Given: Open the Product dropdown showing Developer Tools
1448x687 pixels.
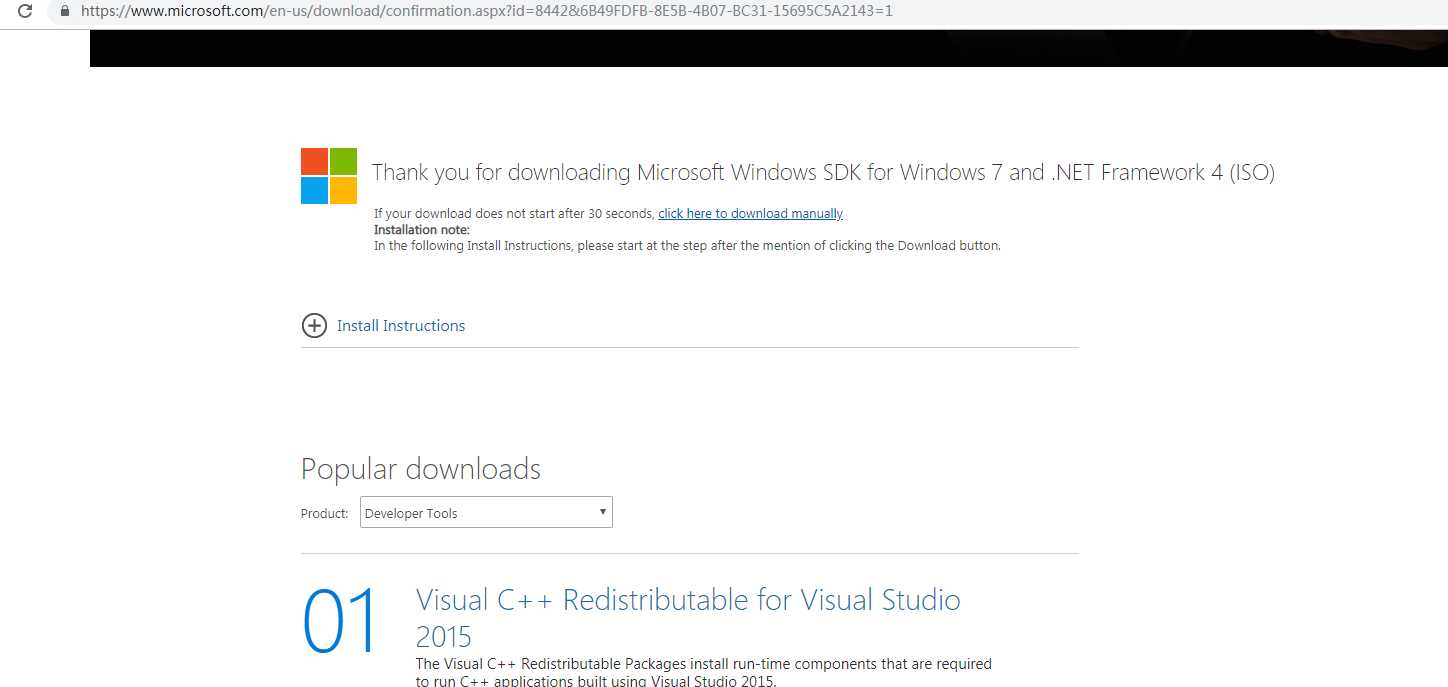Looking at the screenshot, I should (x=486, y=513).
